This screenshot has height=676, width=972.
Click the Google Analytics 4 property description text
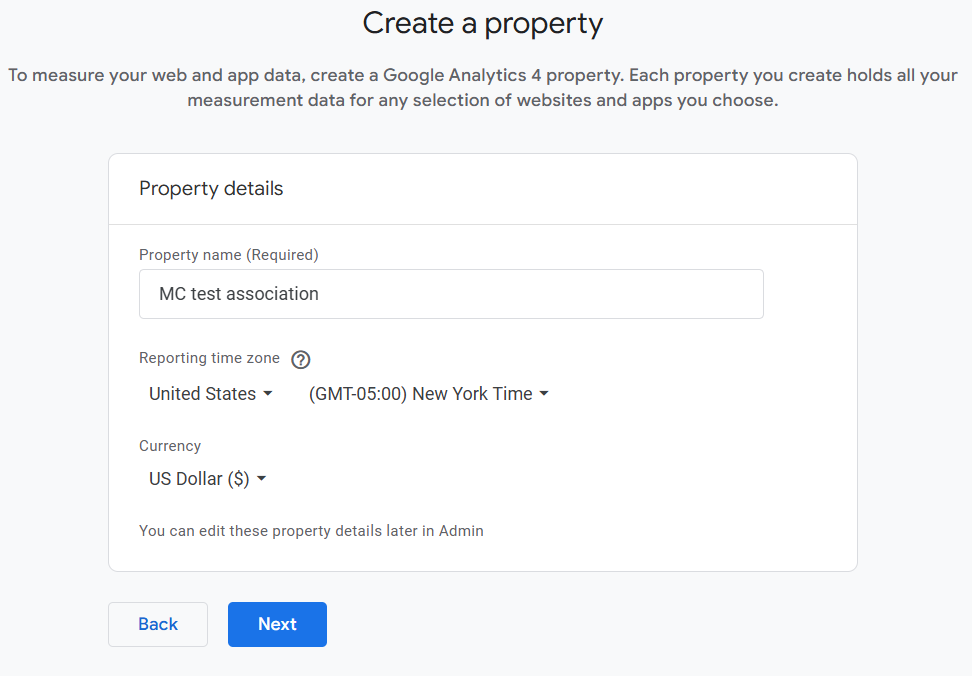[482, 75]
